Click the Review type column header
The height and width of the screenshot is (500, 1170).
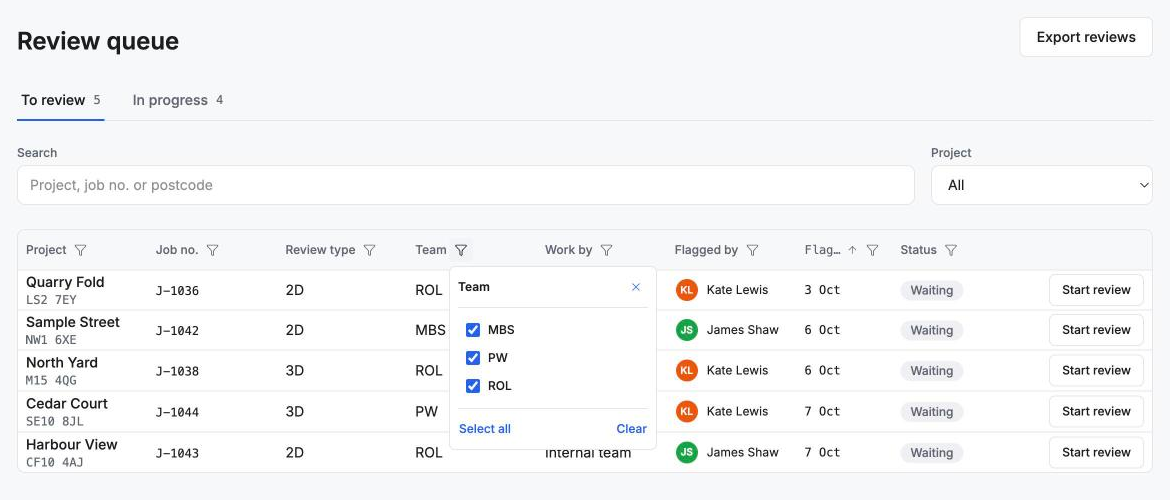pyautogui.click(x=320, y=250)
